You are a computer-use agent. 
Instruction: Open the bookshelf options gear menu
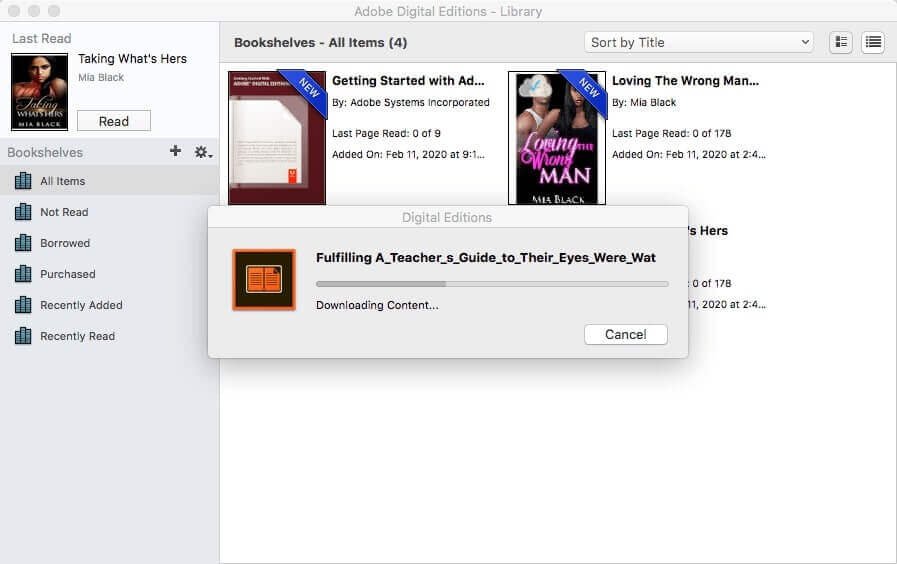point(203,152)
